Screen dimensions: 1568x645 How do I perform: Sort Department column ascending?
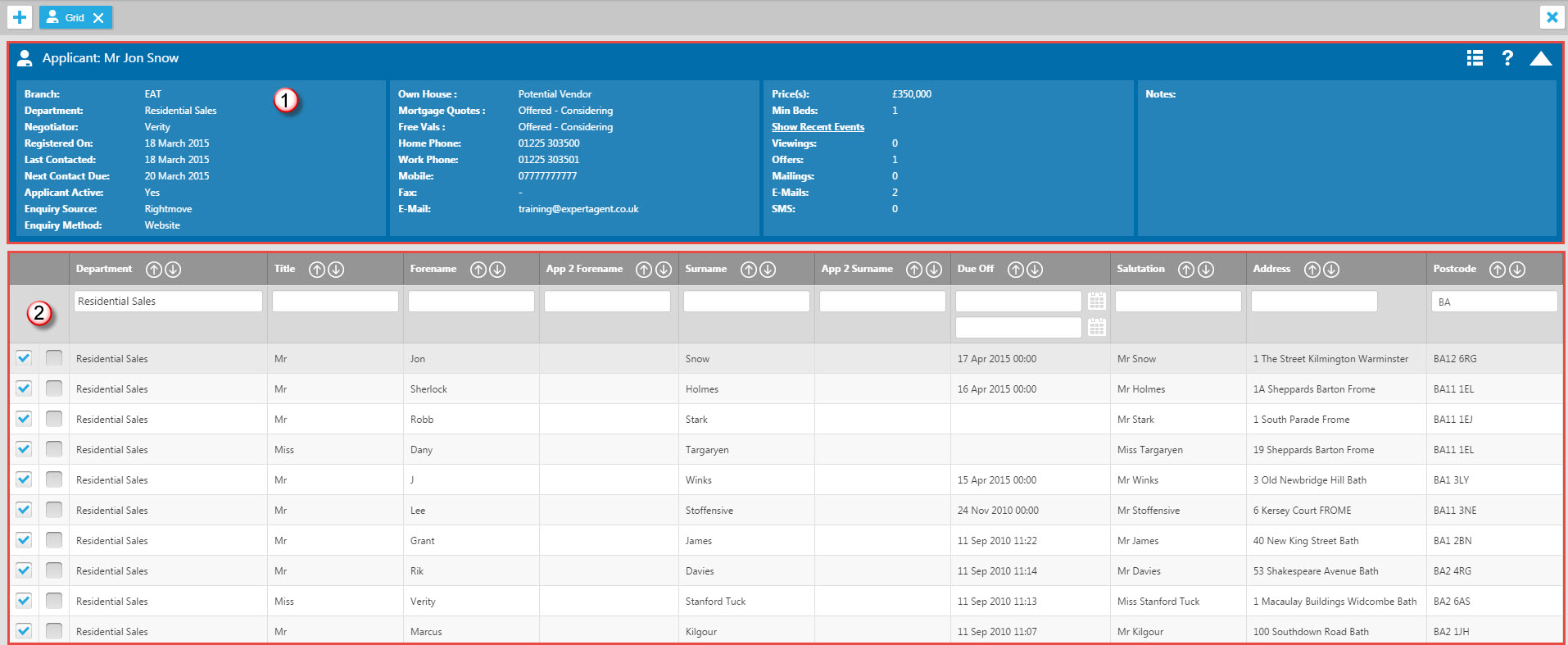pos(154,270)
